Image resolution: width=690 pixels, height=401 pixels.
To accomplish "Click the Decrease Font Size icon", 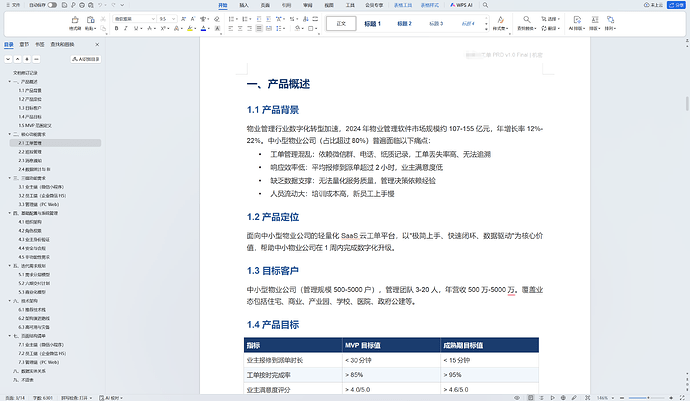I will [x=193, y=19].
